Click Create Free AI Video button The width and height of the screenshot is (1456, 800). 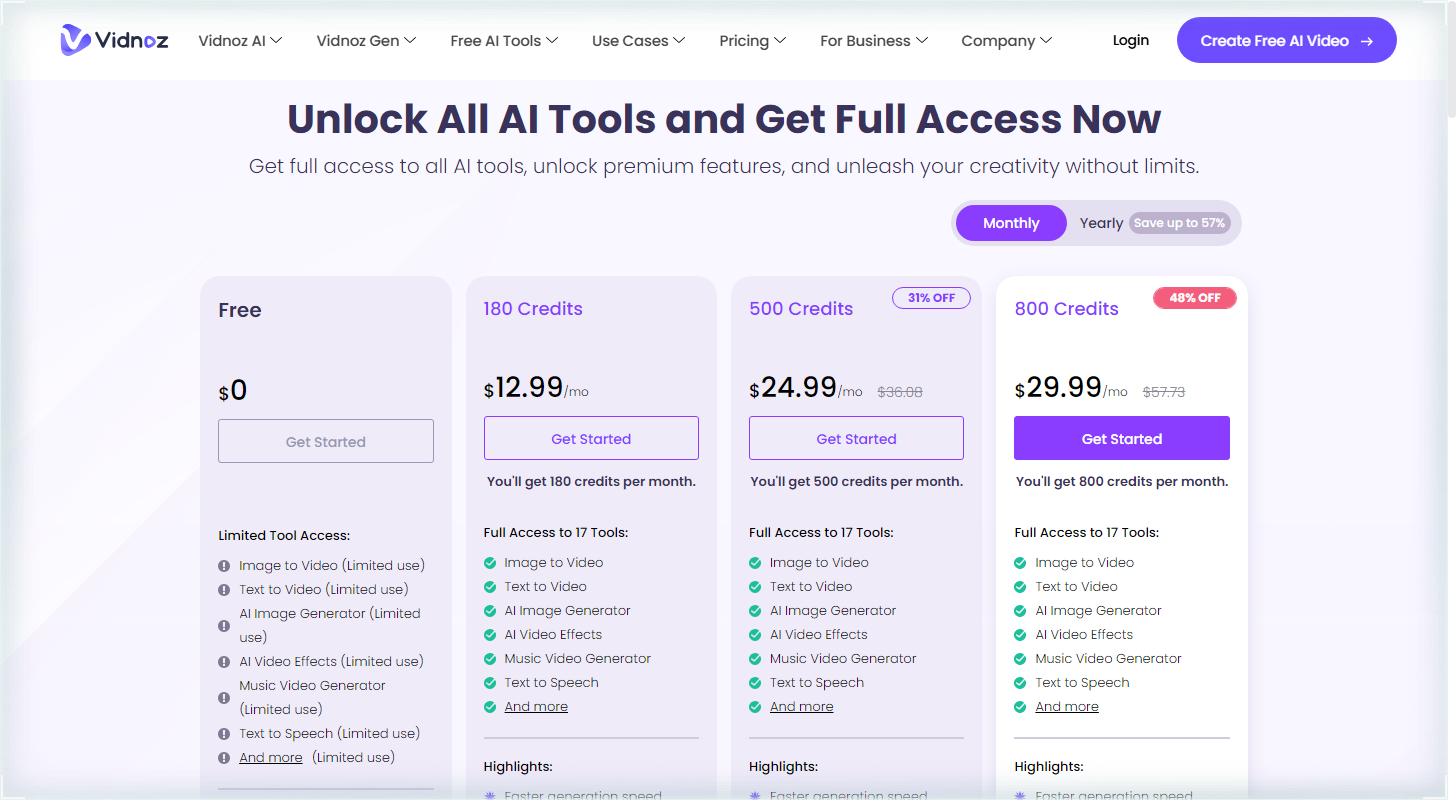tap(1286, 40)
